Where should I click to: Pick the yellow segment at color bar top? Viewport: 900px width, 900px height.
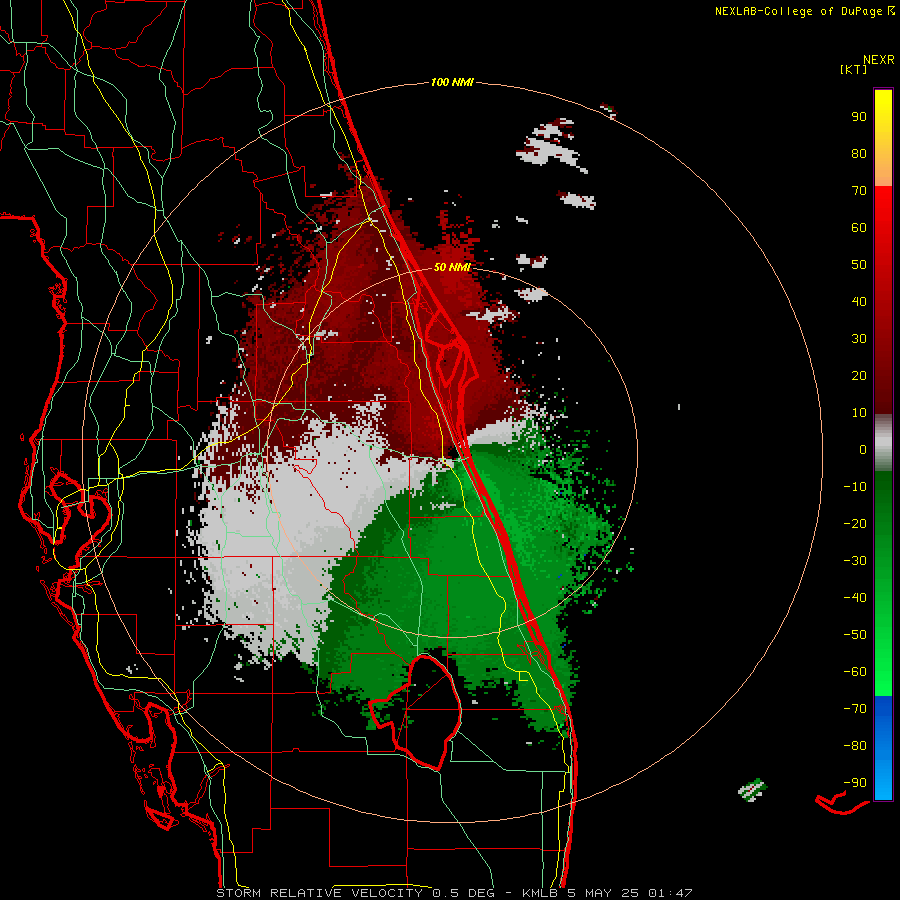883,138
